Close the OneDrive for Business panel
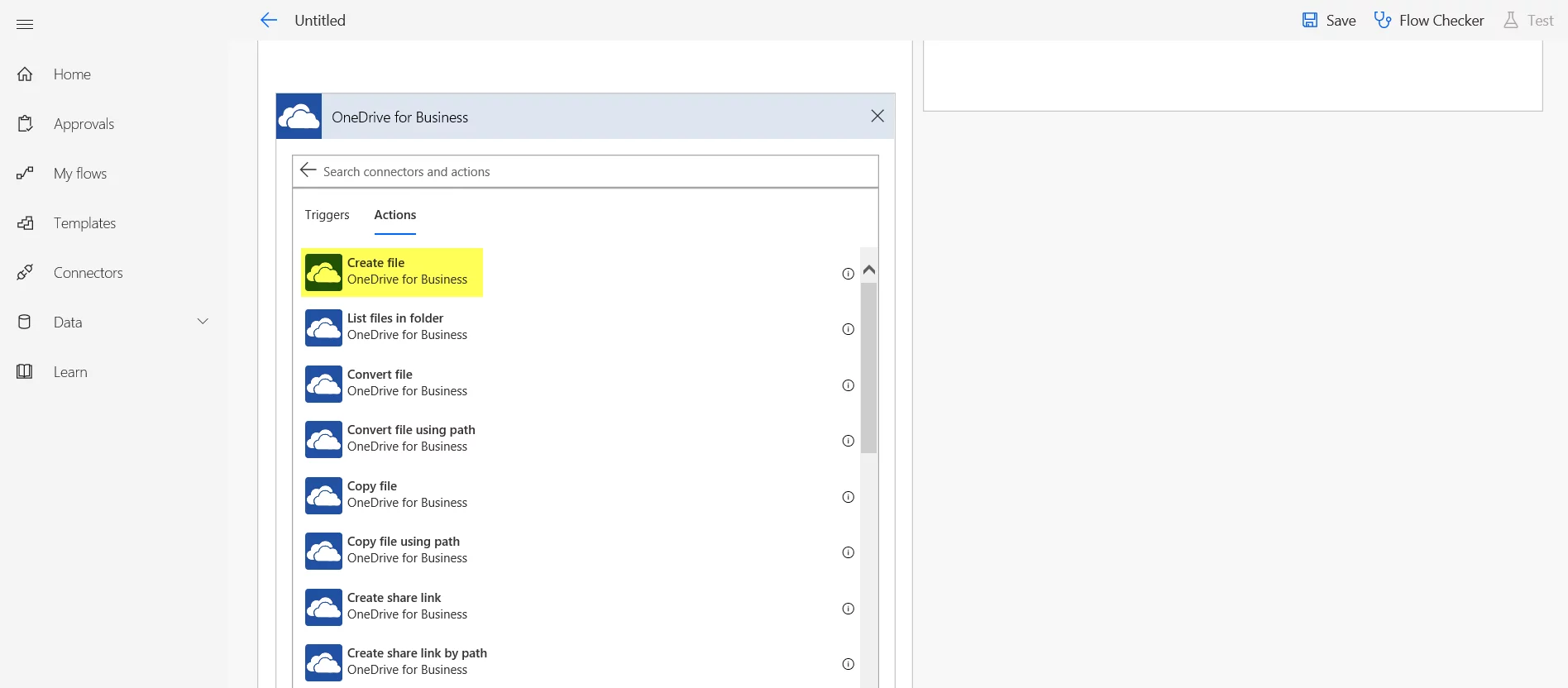Screen dimensions: 1568x688 (877, 116)
